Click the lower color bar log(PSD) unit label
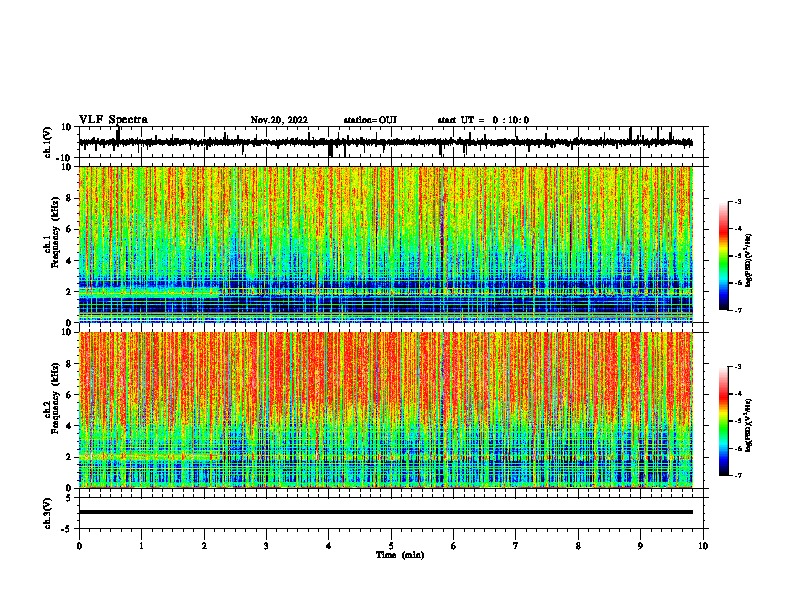This screenshot has width=792, height=612. [748, 426]
